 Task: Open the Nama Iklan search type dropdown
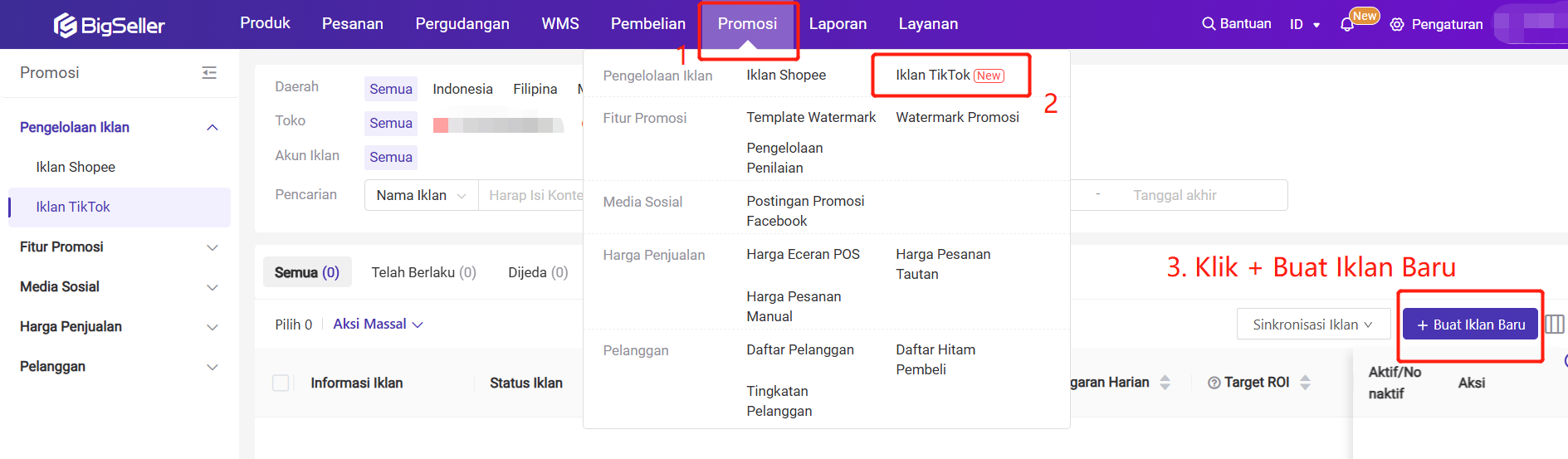[x=422, y=195]
